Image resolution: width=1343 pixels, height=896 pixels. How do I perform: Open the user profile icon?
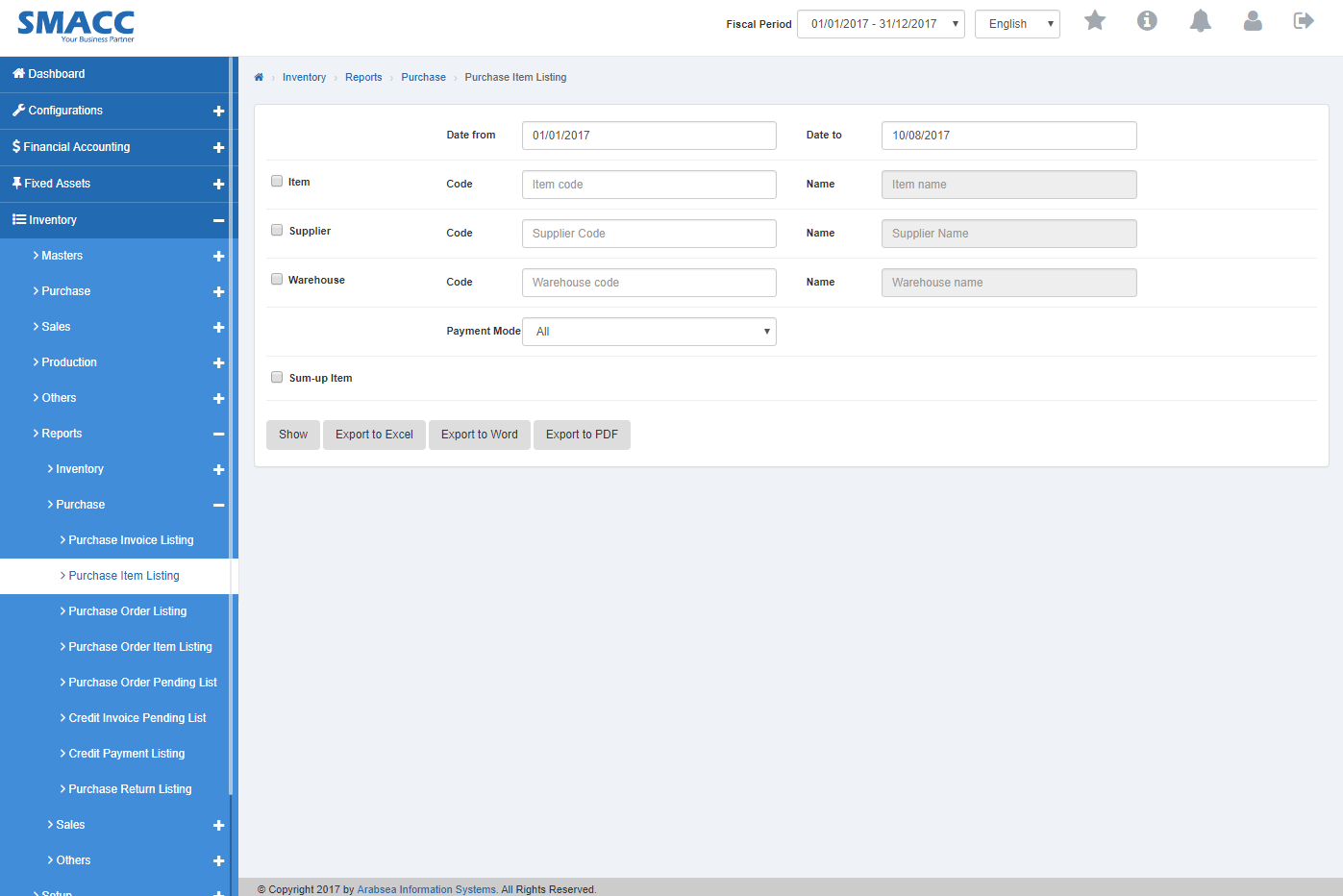coord(1253,20)
